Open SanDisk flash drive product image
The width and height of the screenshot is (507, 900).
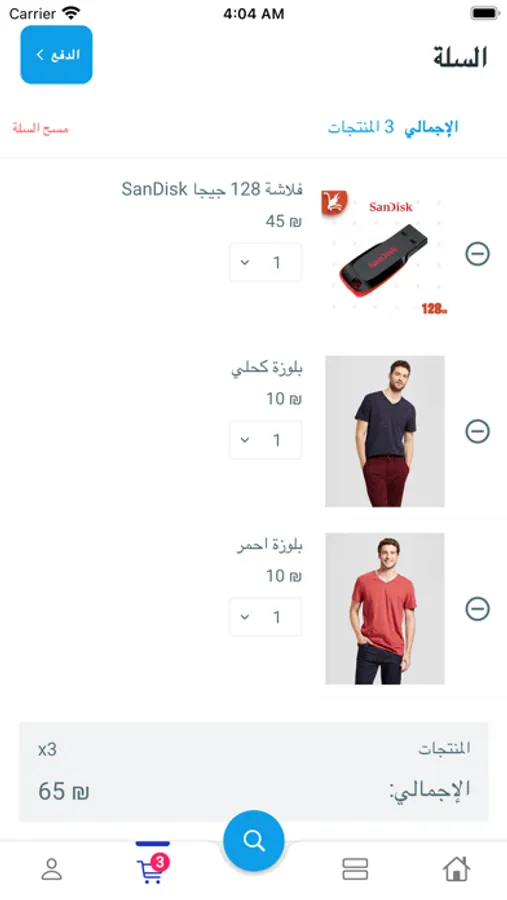[385, 254]
